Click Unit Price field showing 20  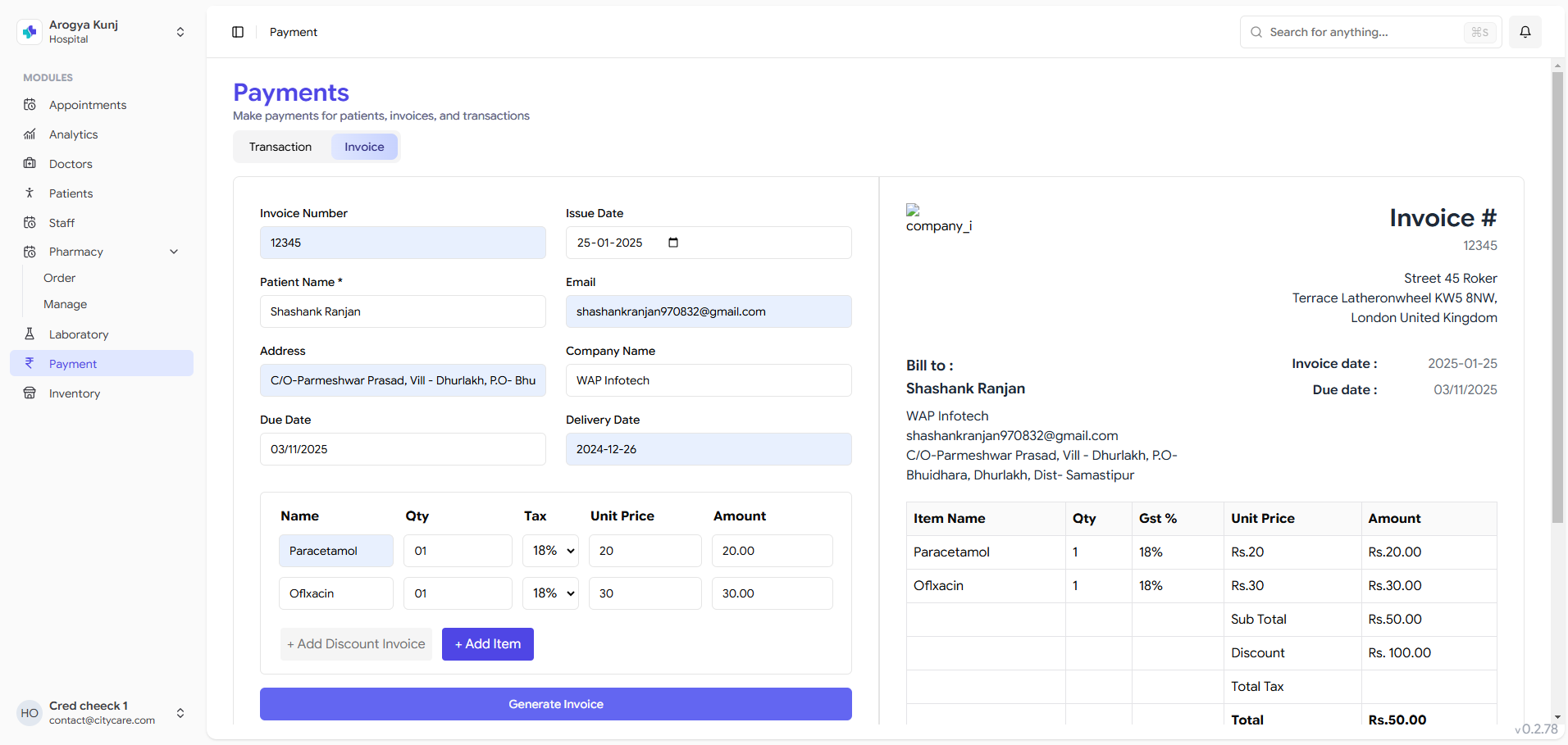(645, 551)
